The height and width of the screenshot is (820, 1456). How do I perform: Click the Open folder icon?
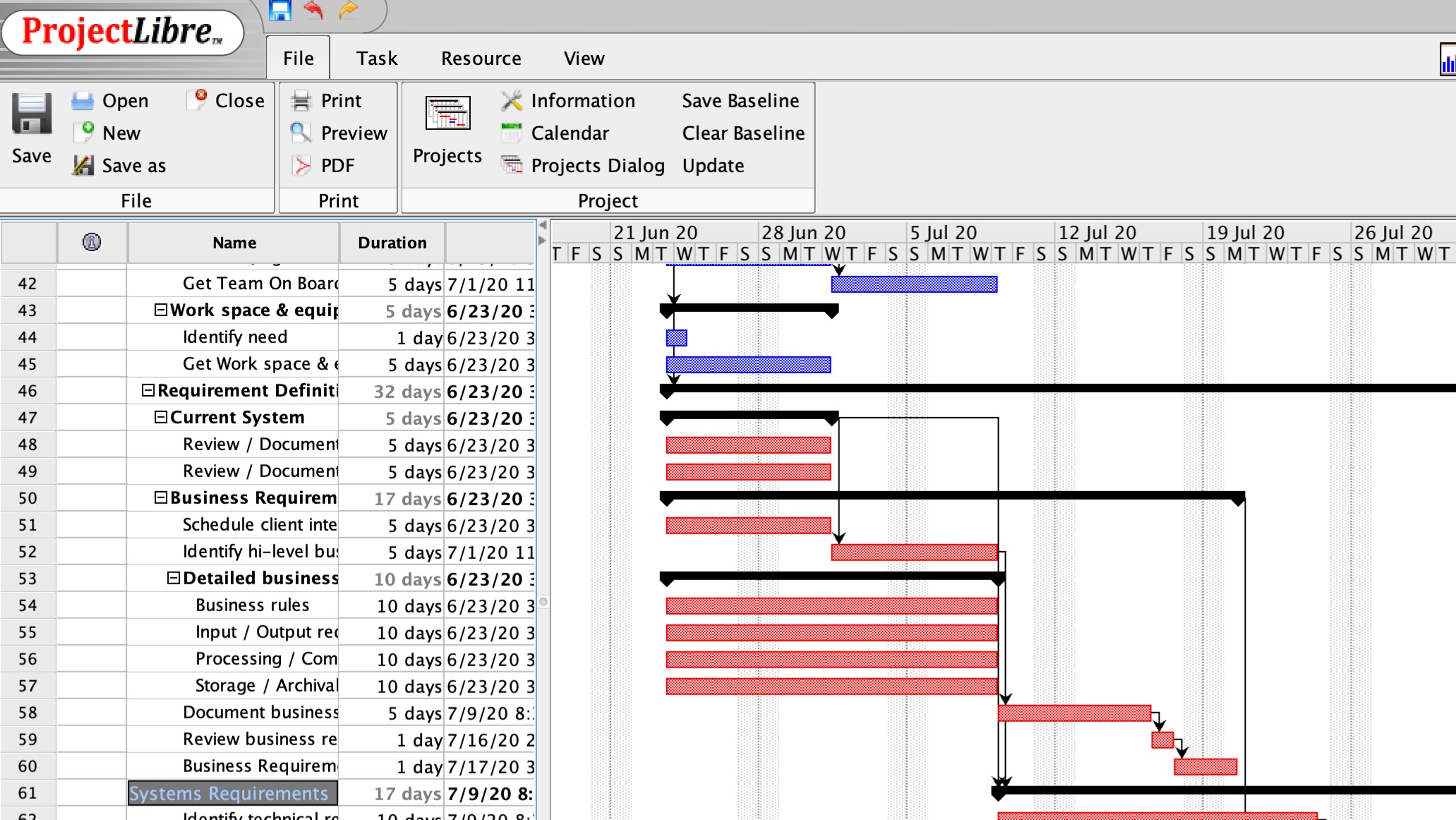pos(83,101)
